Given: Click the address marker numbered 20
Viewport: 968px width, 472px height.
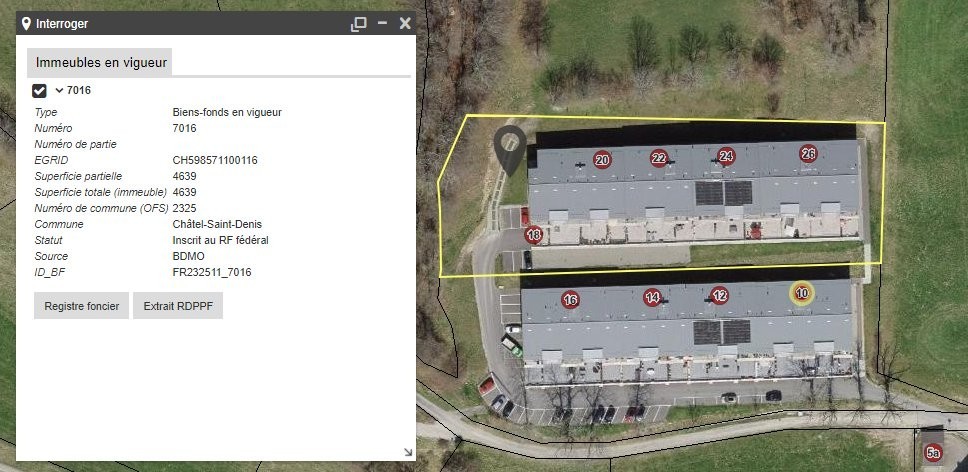Looking at the screenshot, I should click(x=603, y=160).
